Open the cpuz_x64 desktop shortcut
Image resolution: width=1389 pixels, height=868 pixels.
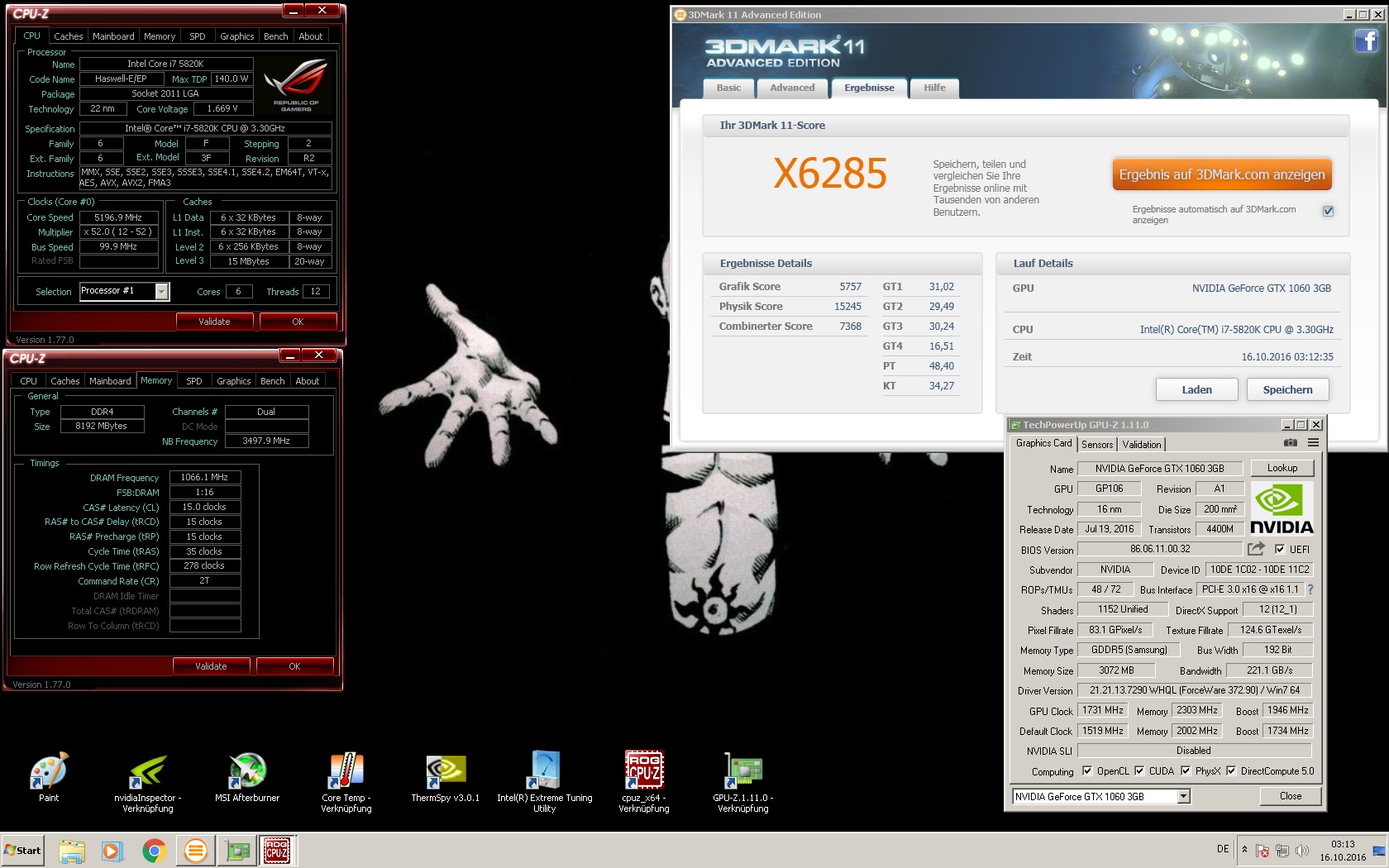pyautogui.click(x=644, y=782)
